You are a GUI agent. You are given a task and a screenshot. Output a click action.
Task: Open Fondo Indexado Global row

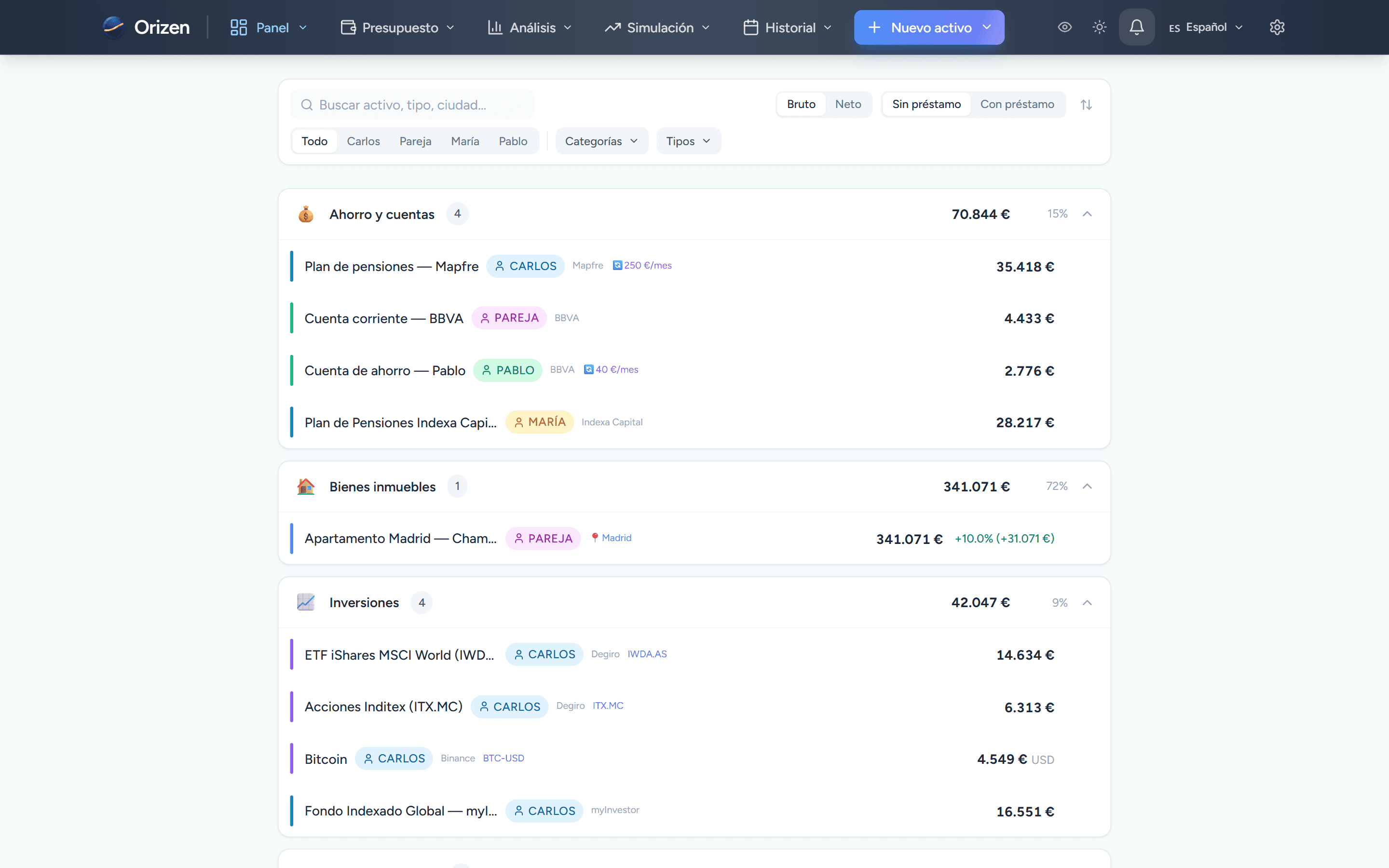[x=694, y=811]
